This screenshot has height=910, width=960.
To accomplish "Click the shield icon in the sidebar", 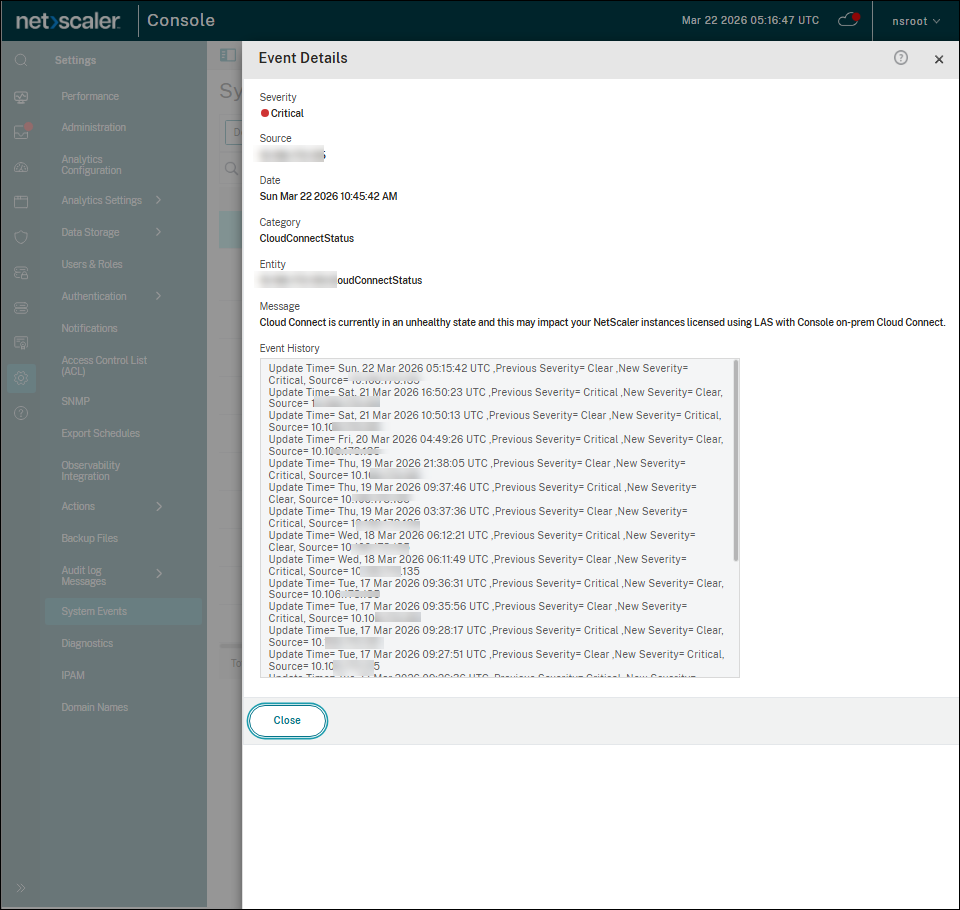I will [20, 236].
